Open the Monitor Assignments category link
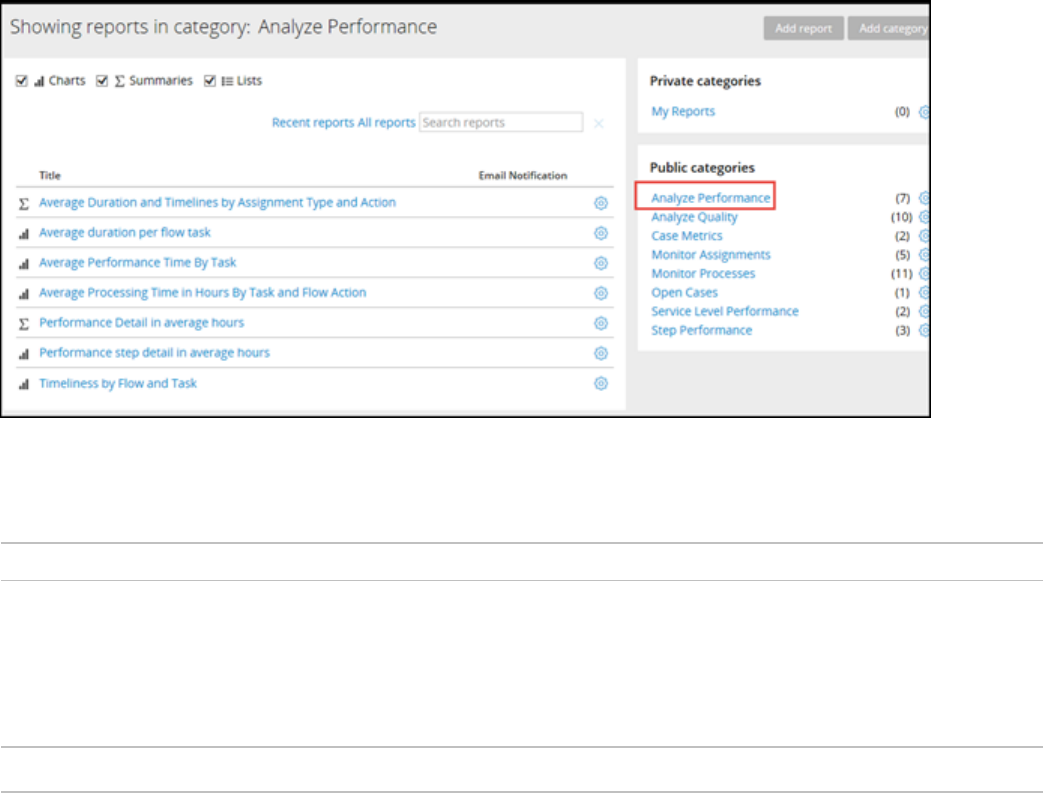 point(711,255)
